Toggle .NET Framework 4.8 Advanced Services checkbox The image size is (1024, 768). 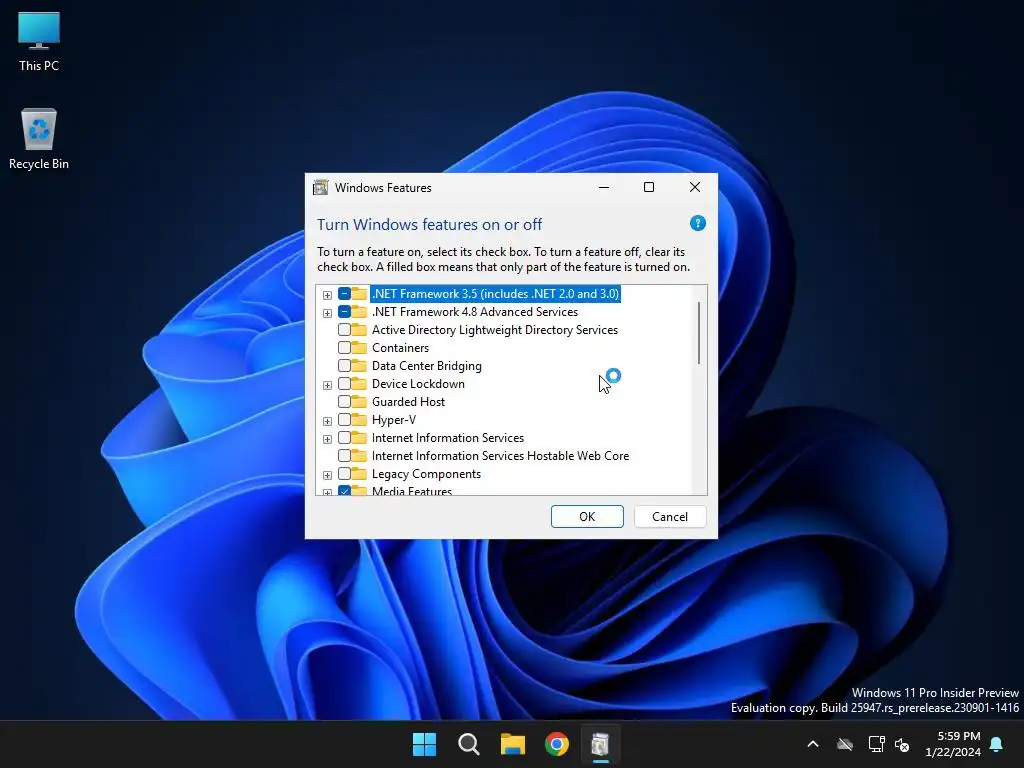344,312
